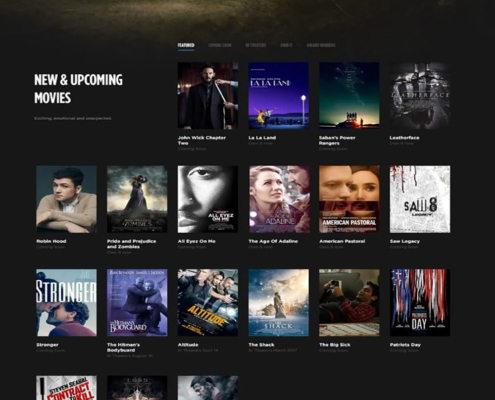Open 'The Hitman's Bodyguard' title link
This screenshot has height=400, width=495.
123,348
